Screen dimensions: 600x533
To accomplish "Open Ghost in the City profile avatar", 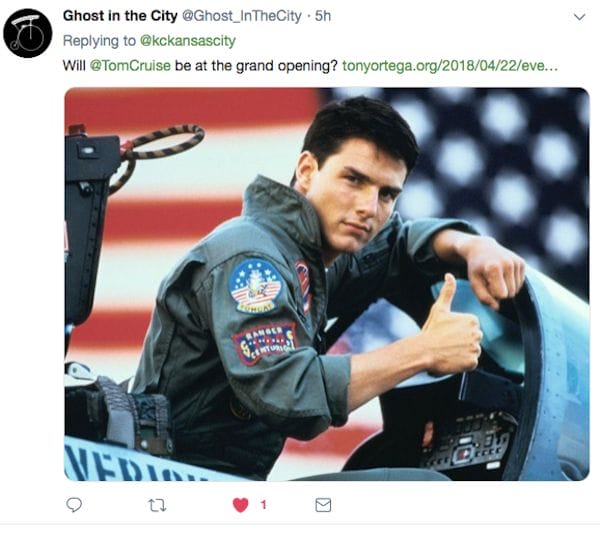I will point(28,33).
